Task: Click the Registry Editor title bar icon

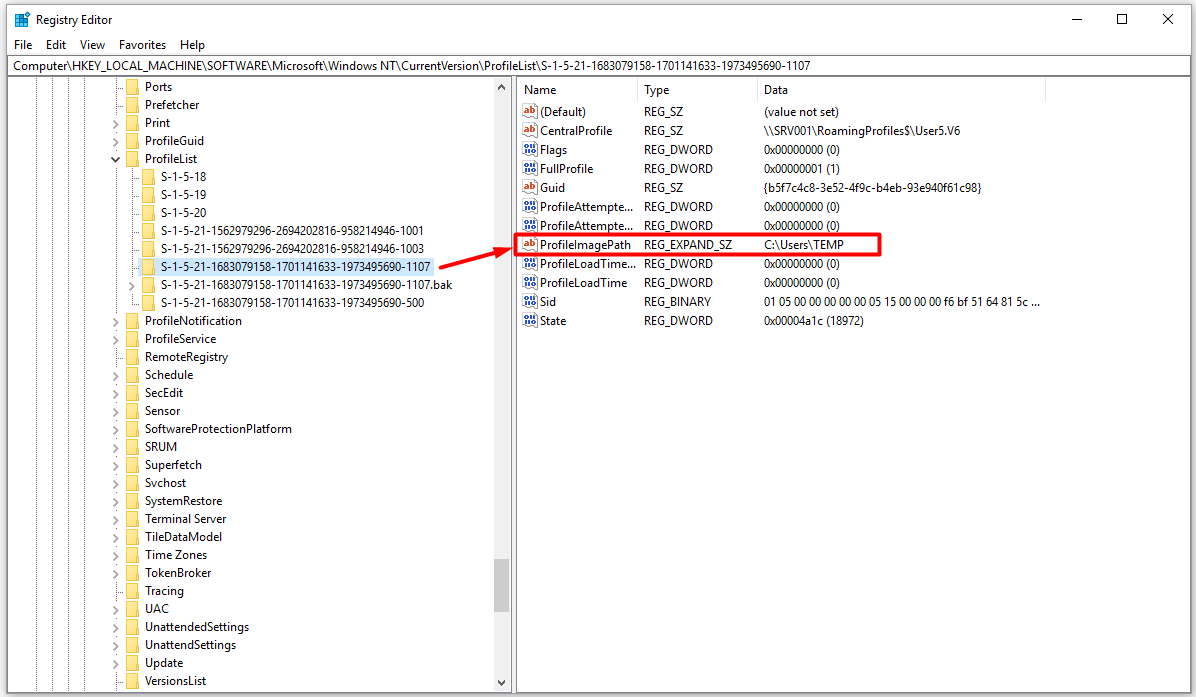Action: (x=22, y=20)
